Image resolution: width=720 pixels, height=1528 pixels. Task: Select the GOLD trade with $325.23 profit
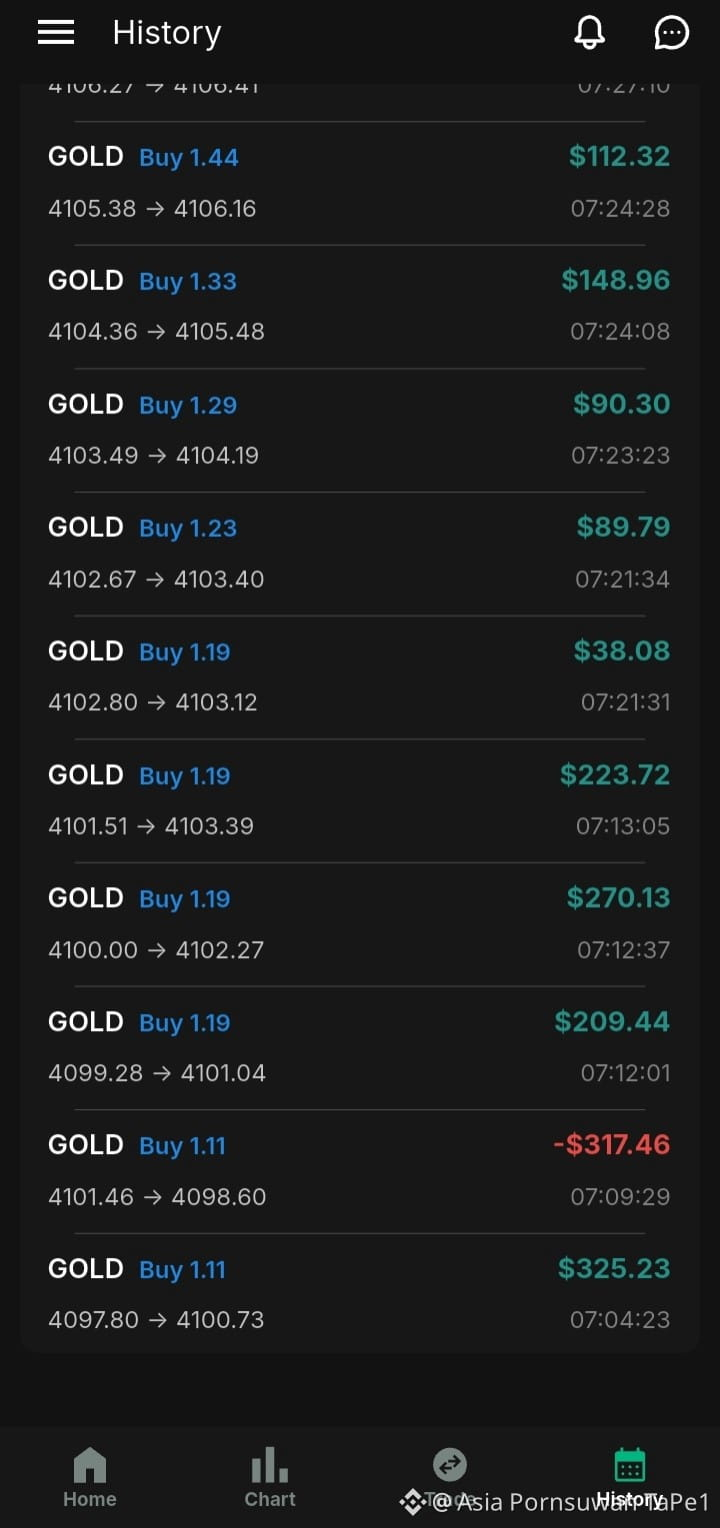(359, 1294)
